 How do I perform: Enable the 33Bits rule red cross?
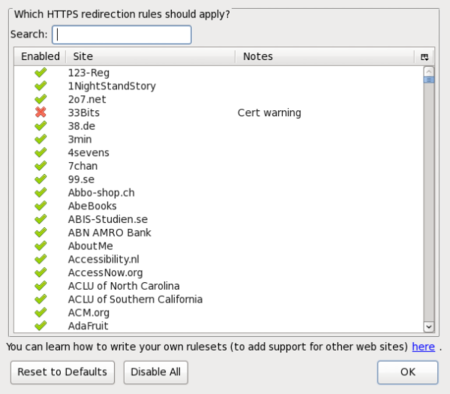41,112
